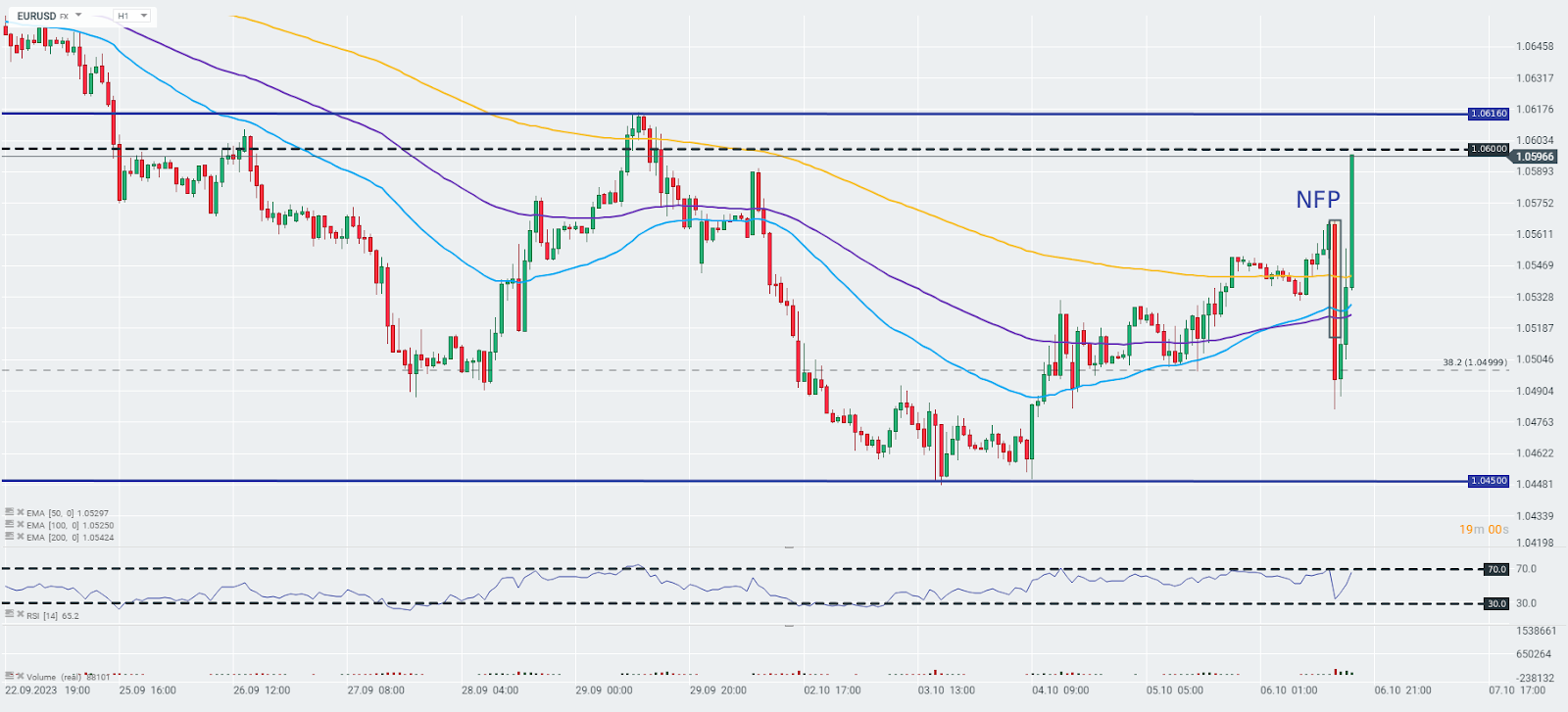Image resolution: width=1568 pixels, height=712 pixels.
Task: Click the 07.10 17:00 time axis label
Action: pos(1516,690)
